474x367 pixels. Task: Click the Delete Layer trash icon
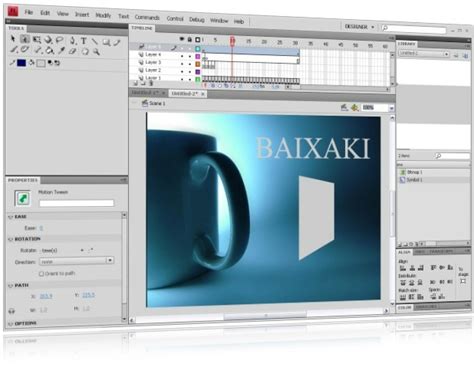(151, 84)
